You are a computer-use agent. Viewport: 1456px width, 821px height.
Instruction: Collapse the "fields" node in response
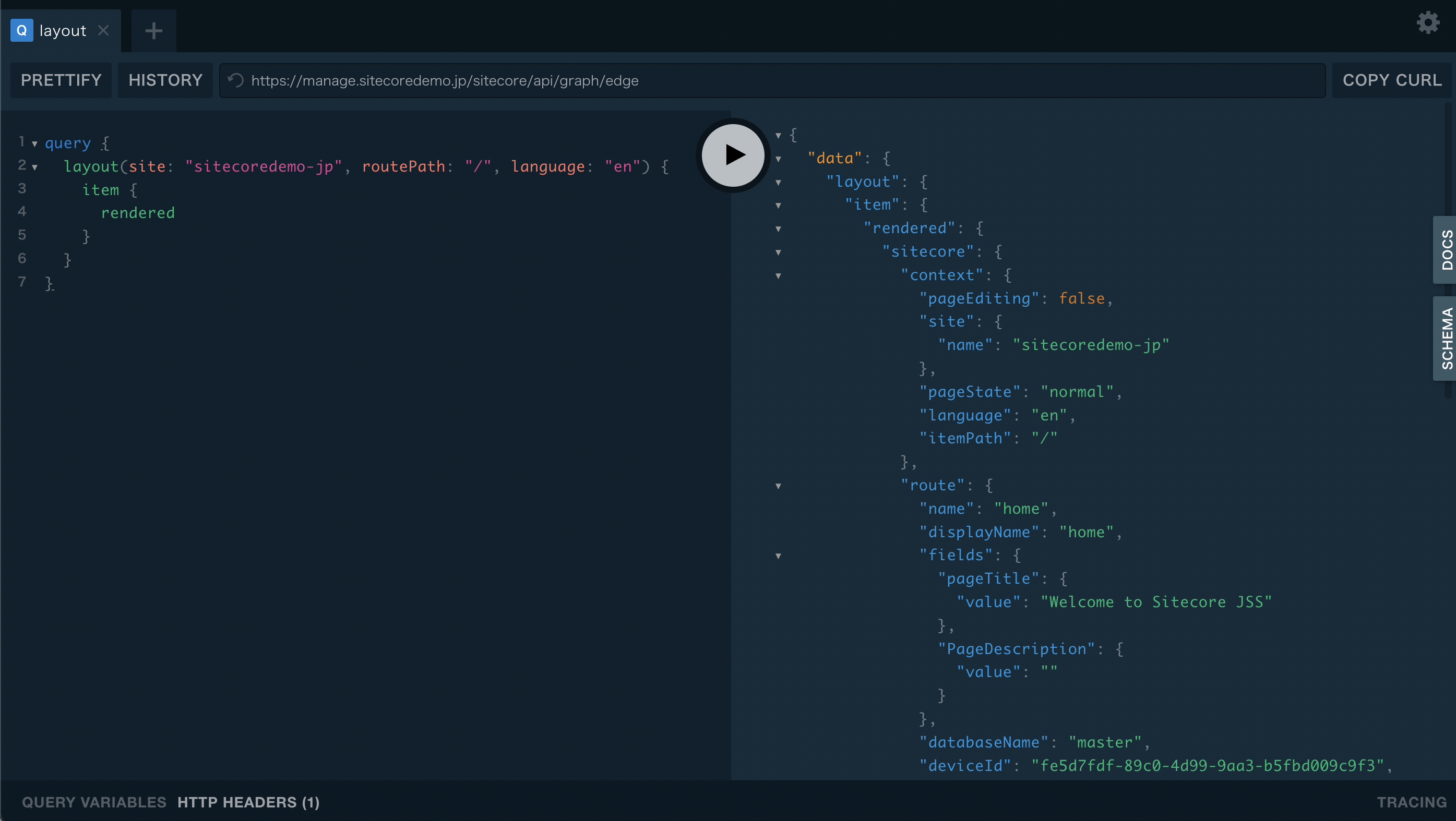[x=778, y=557]
